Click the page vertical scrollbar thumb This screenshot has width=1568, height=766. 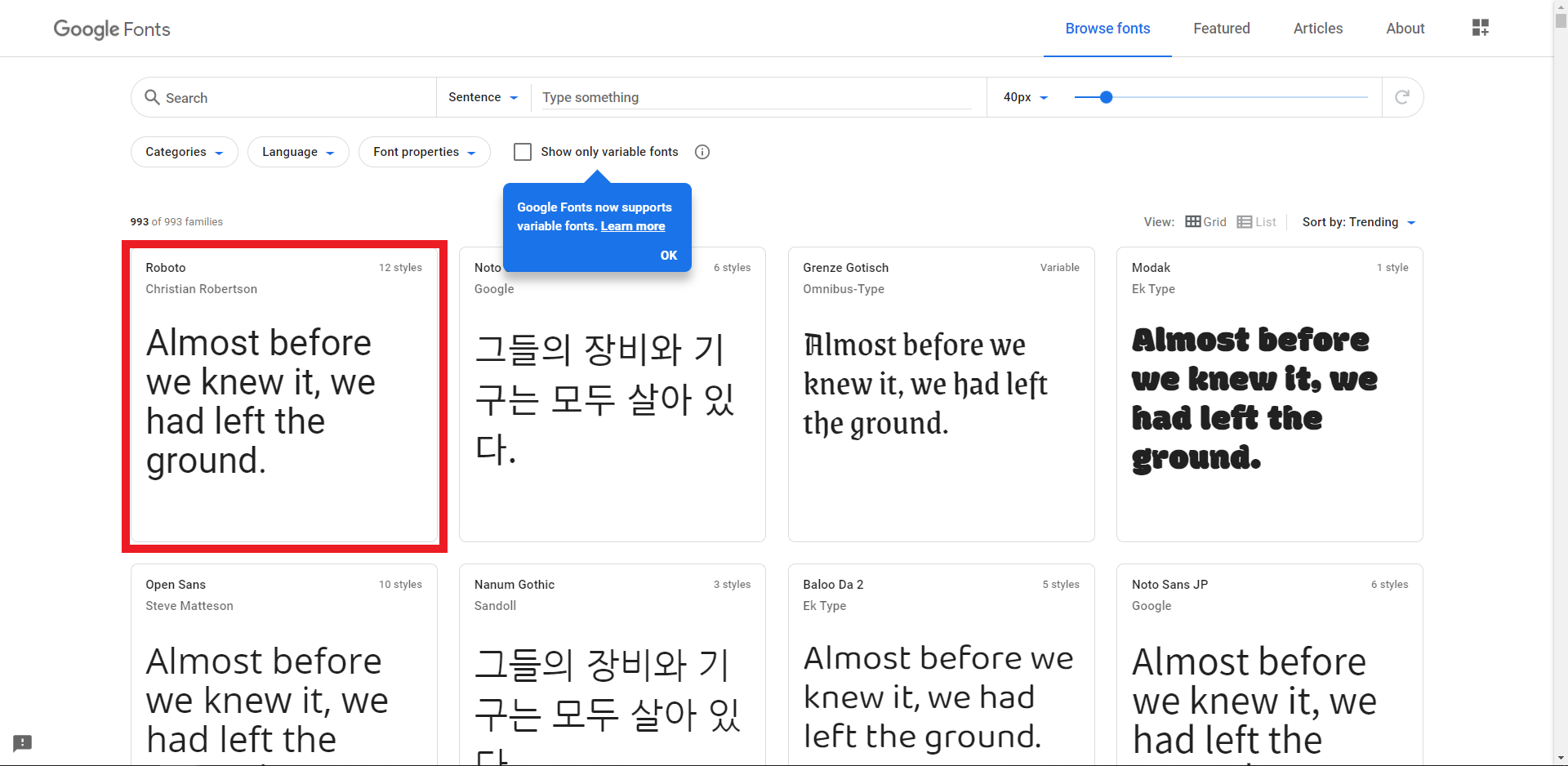(1561, 20)
